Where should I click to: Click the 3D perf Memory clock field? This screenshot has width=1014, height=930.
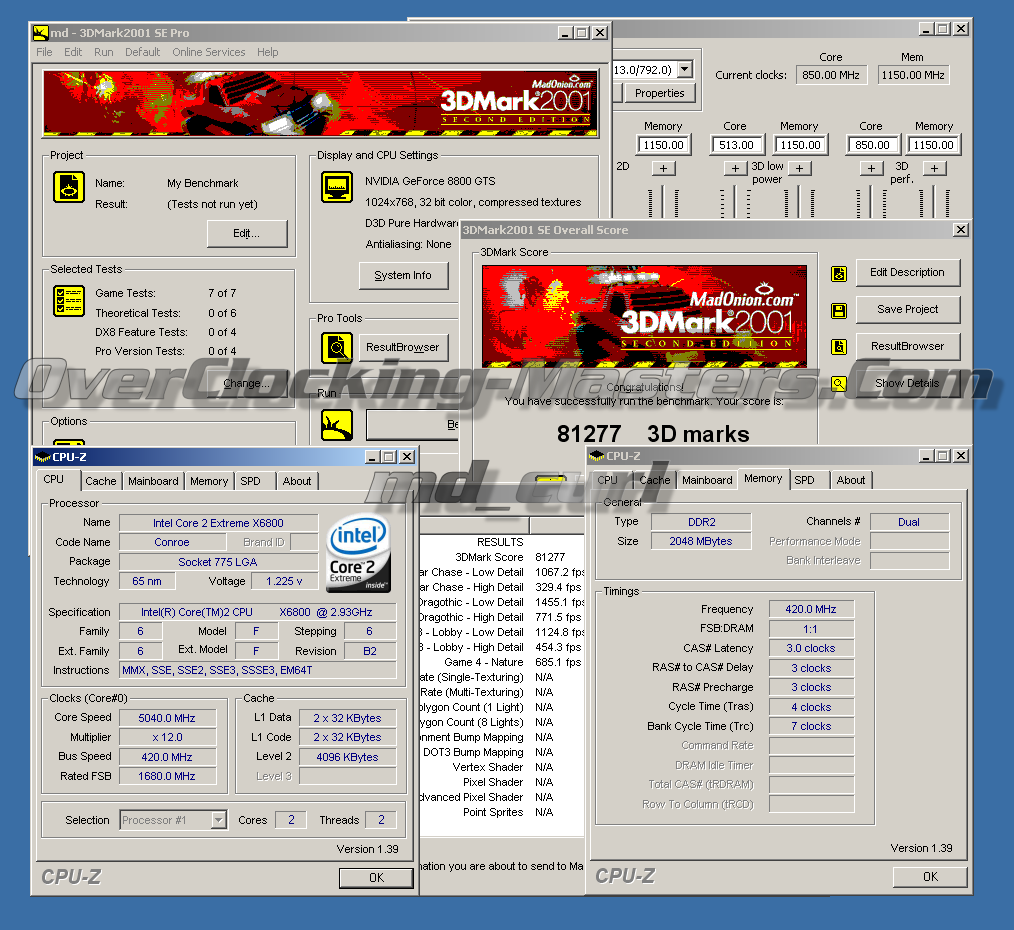coord(933,145)
